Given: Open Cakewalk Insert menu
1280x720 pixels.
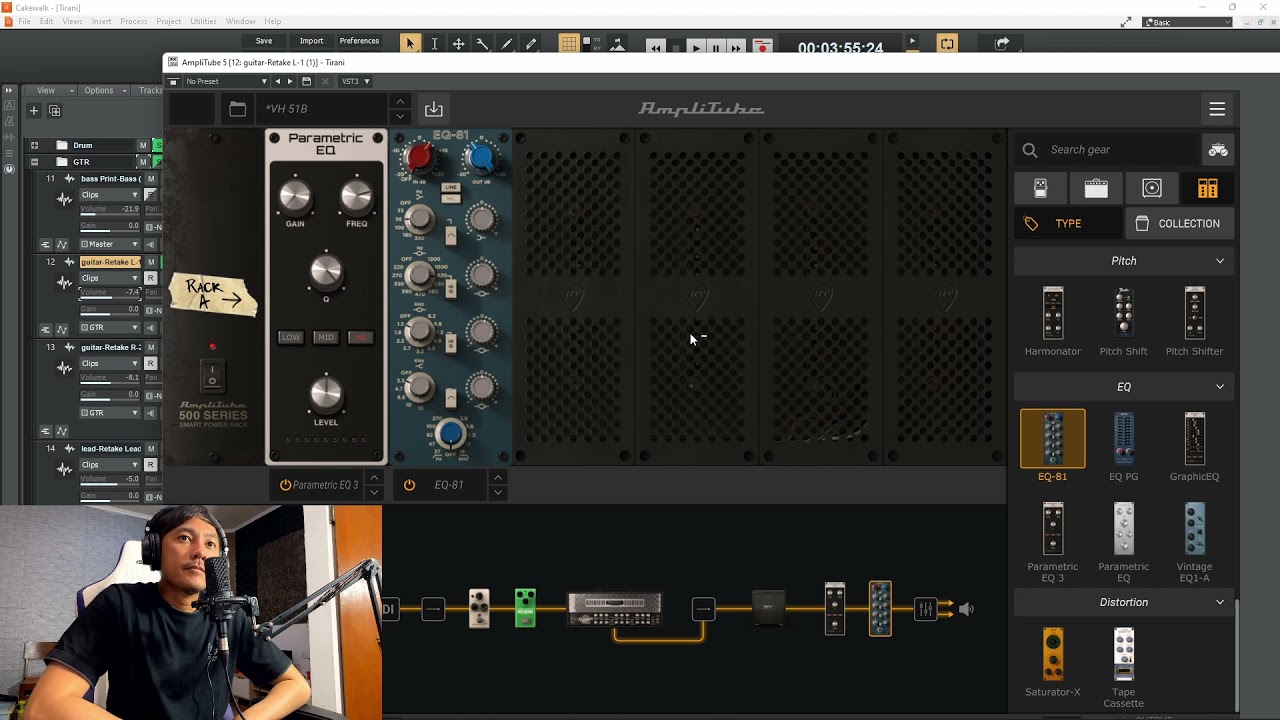Looking at the screenshot, I should tap(102, 21).
